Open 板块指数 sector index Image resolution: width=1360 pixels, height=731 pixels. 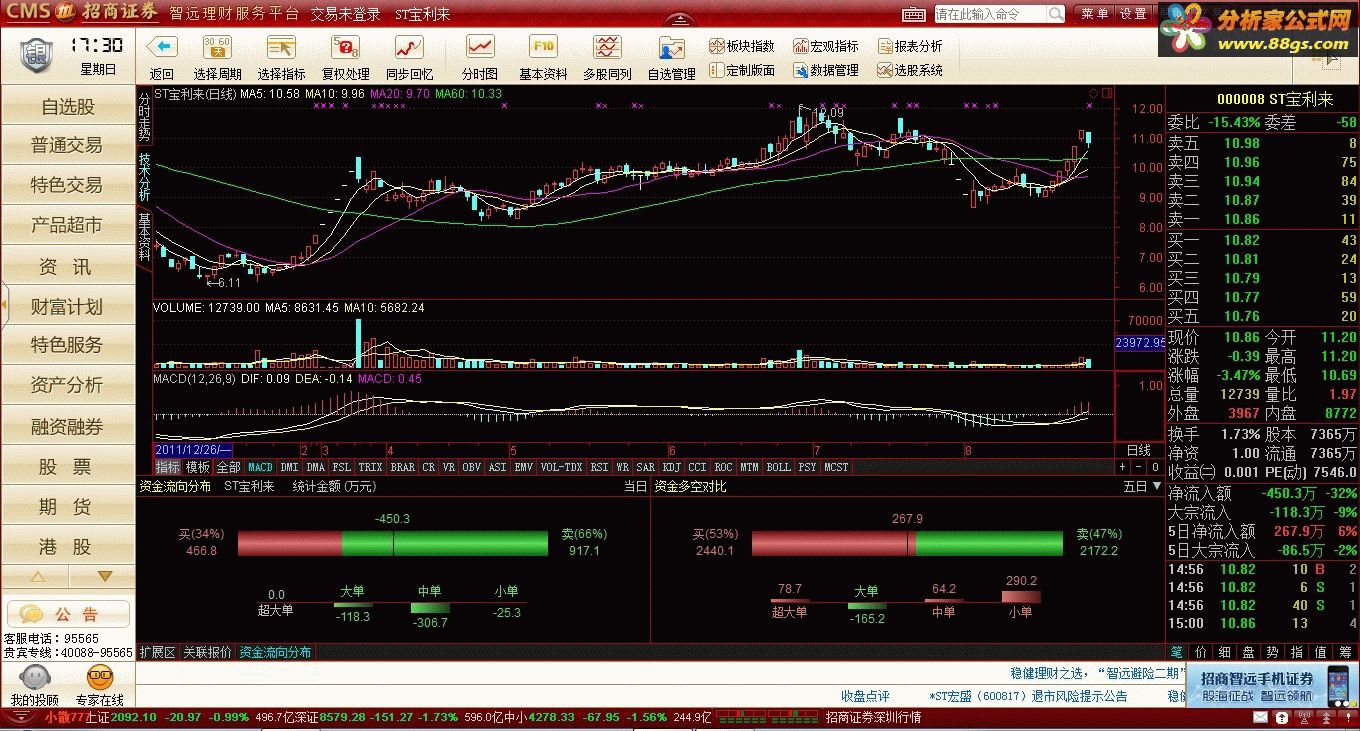[742, 46]
